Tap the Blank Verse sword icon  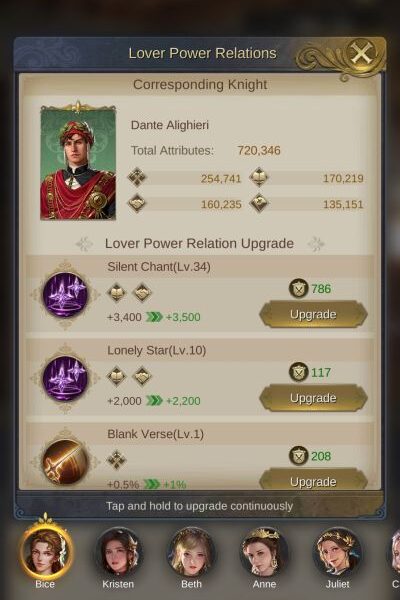tap(65, 461)
